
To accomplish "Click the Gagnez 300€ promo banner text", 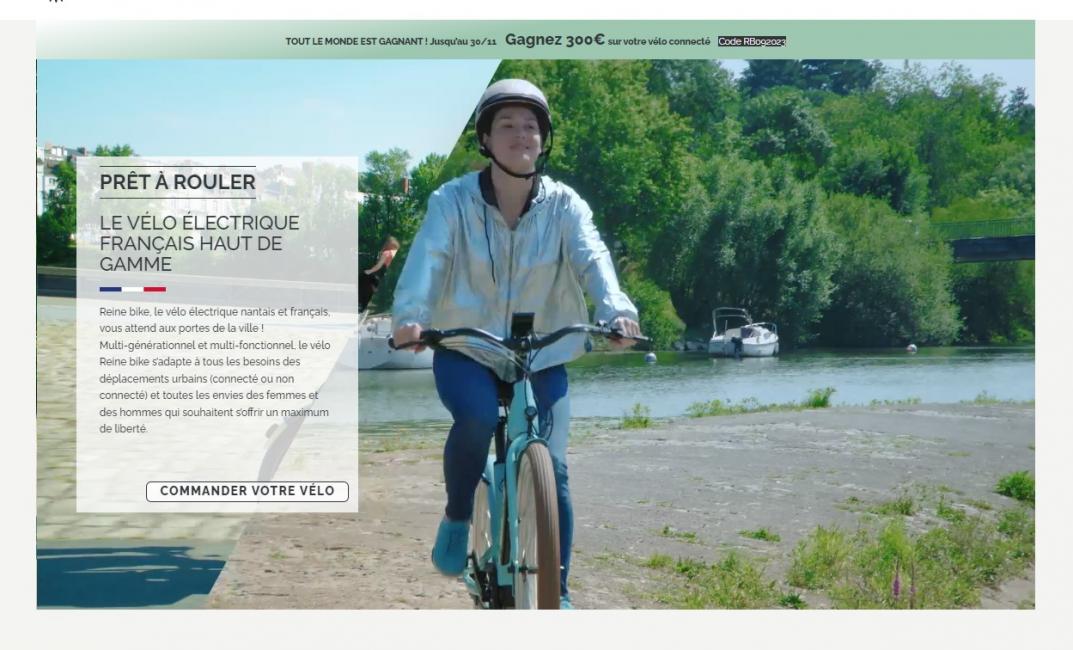I will click(555, 40).
